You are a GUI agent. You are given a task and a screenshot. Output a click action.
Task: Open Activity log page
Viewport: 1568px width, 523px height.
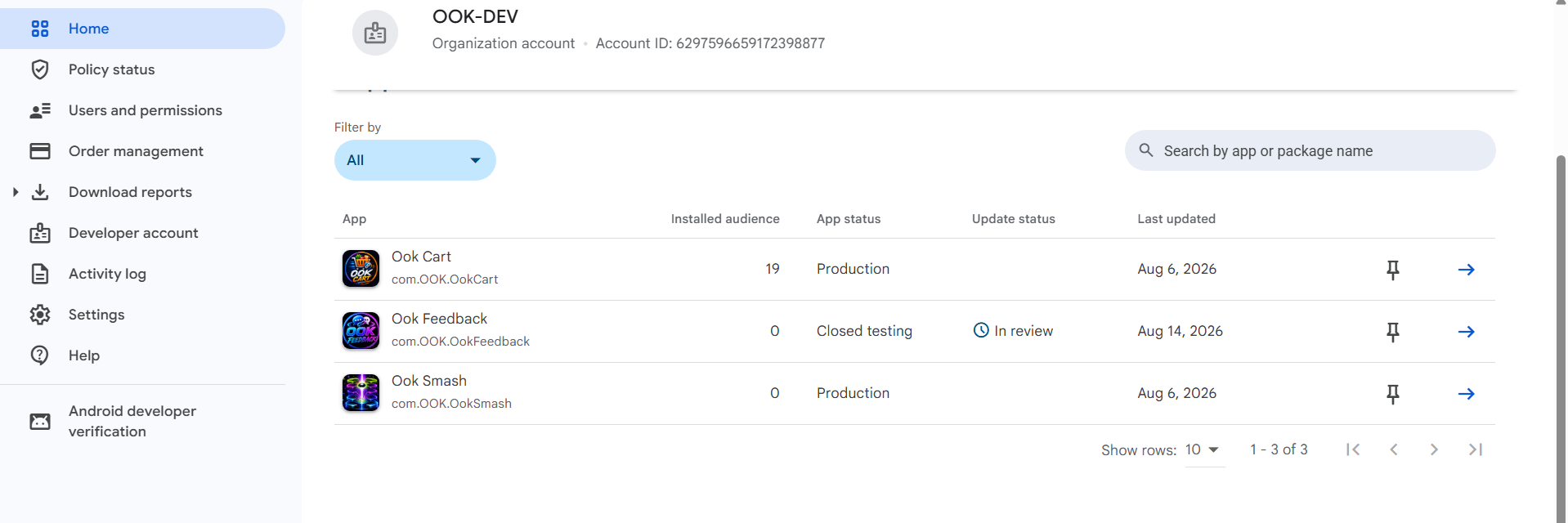tap(142, 274)
